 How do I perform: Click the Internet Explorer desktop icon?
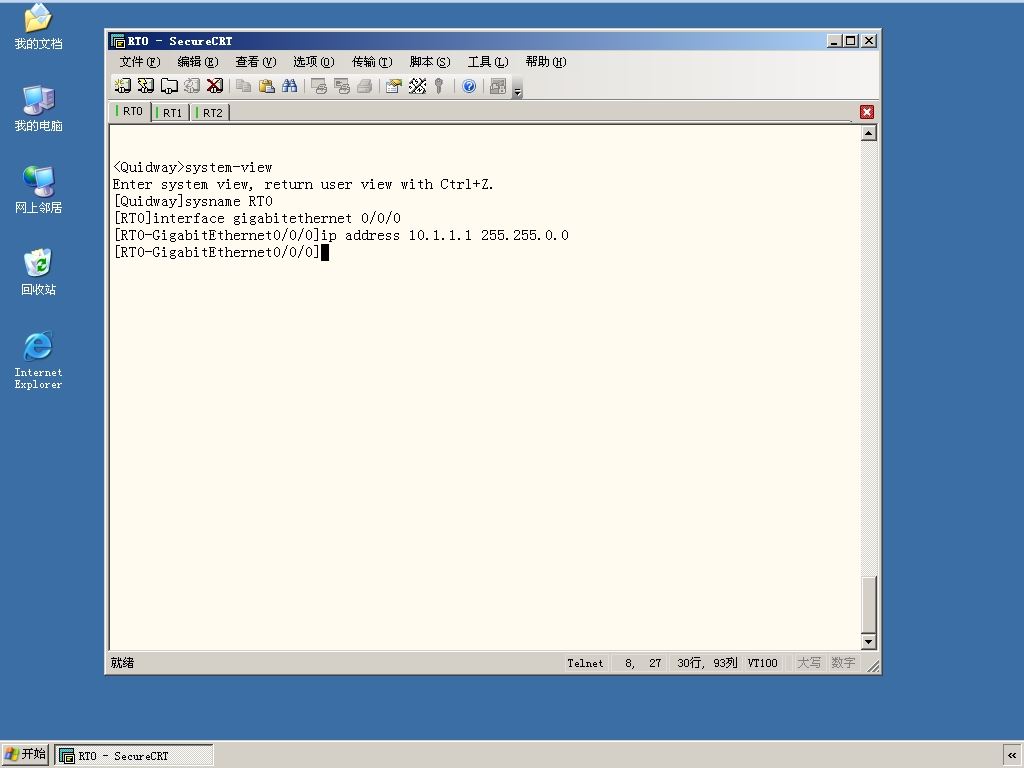(x=38, y=360)
